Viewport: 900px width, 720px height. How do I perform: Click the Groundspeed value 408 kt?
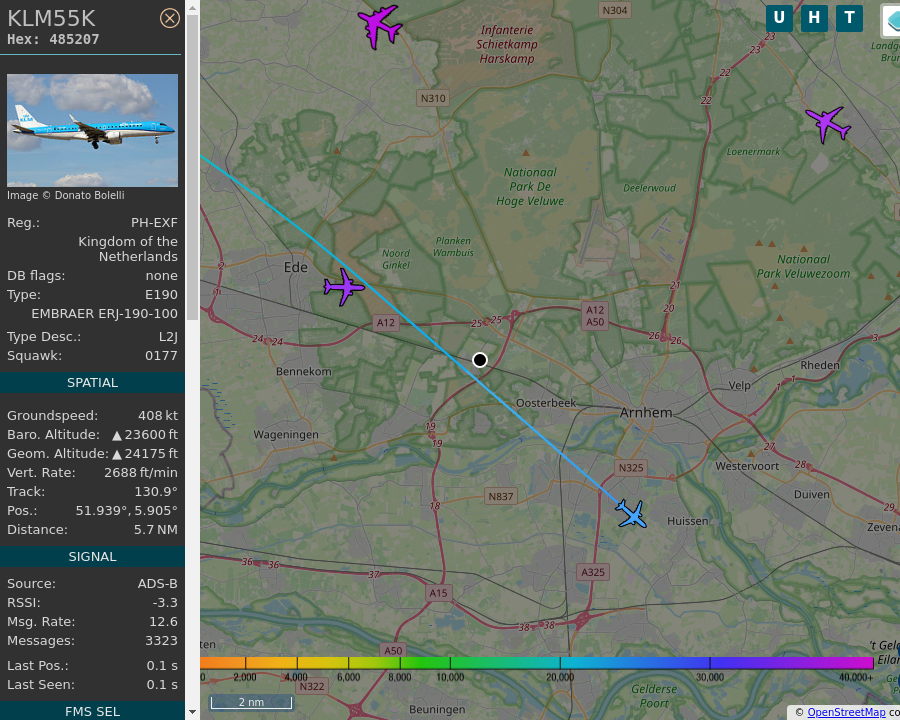coord(158,415)
